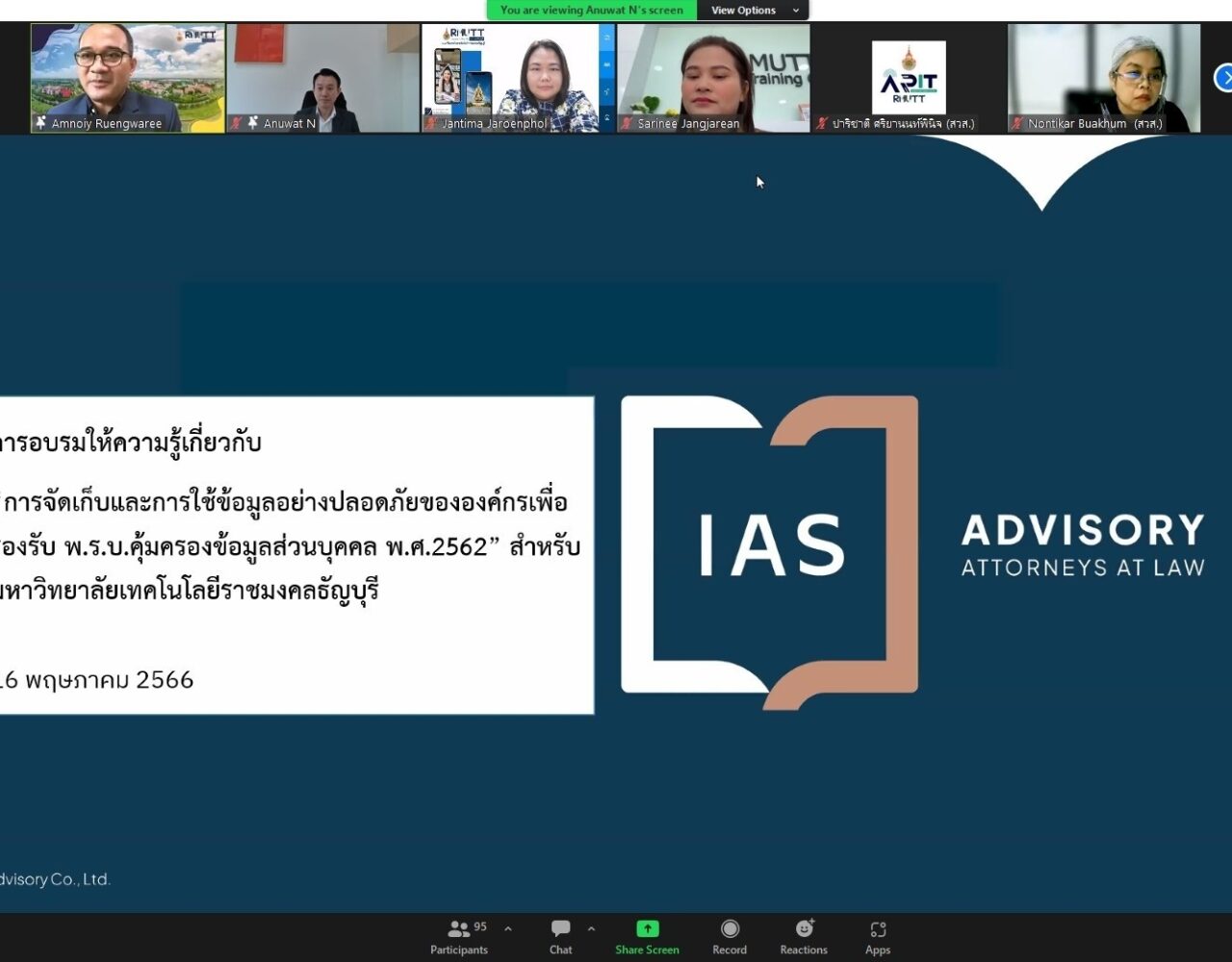
Task: Click the '16 พฤษภาคม 2566' date text
Action: (96, 680)
